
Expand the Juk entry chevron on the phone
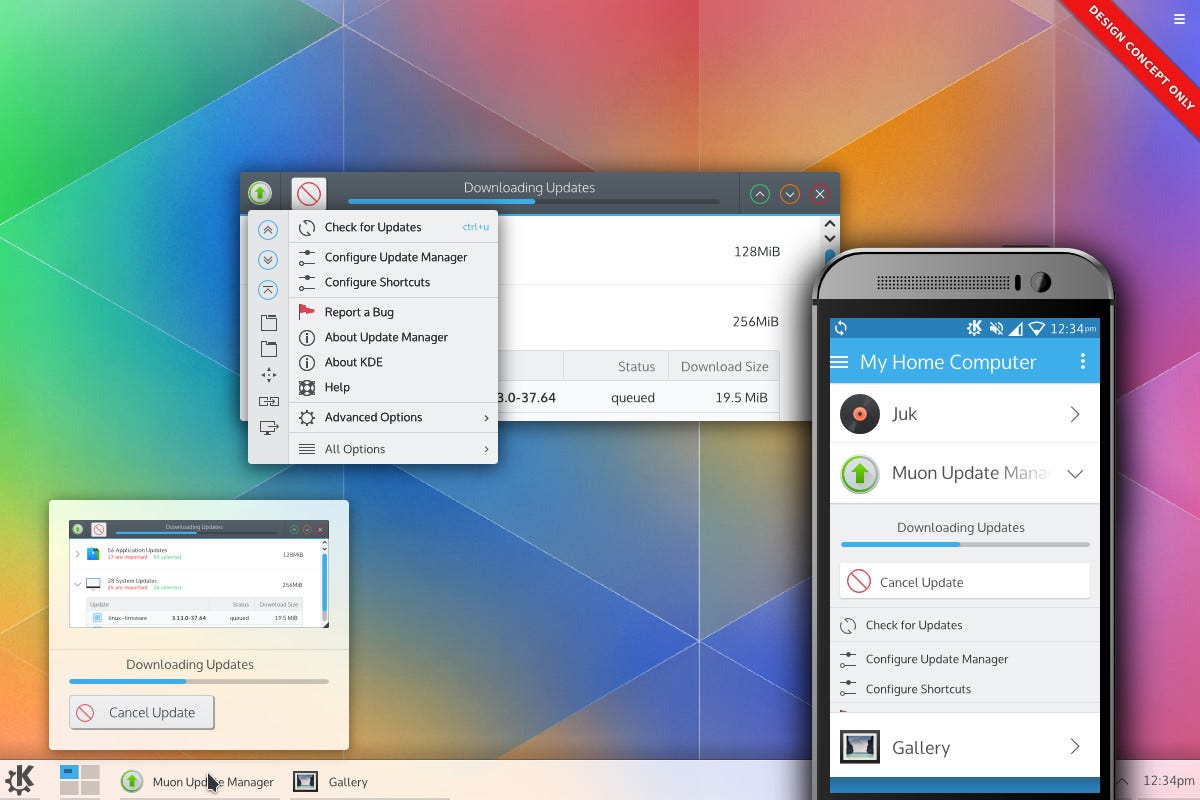click(x=1075, y=414)
